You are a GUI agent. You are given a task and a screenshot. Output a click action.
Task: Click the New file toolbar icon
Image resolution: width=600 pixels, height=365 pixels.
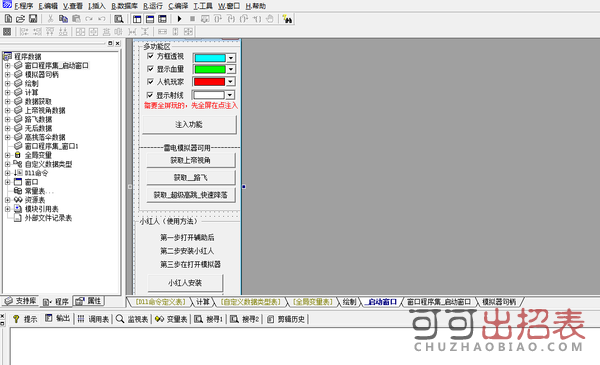(8, 19)
